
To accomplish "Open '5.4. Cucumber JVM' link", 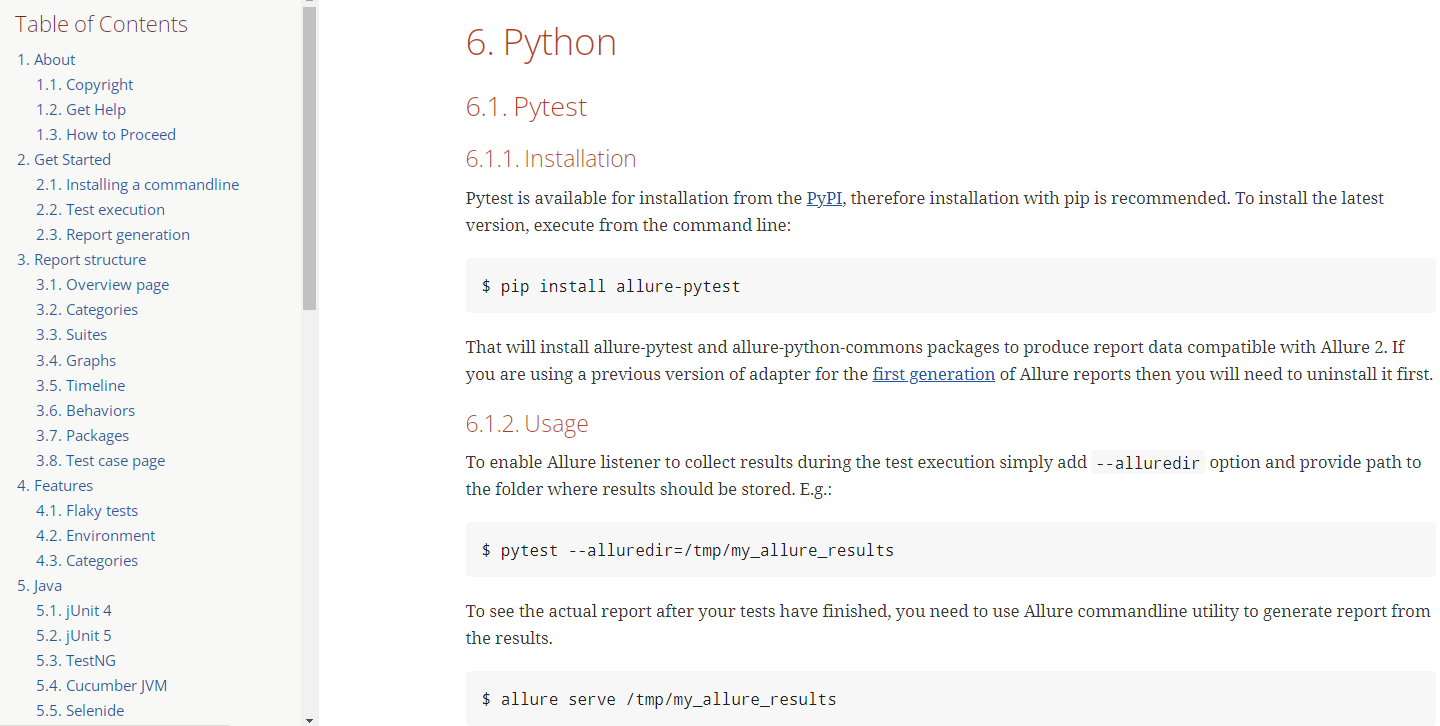I will click(102, 685).
